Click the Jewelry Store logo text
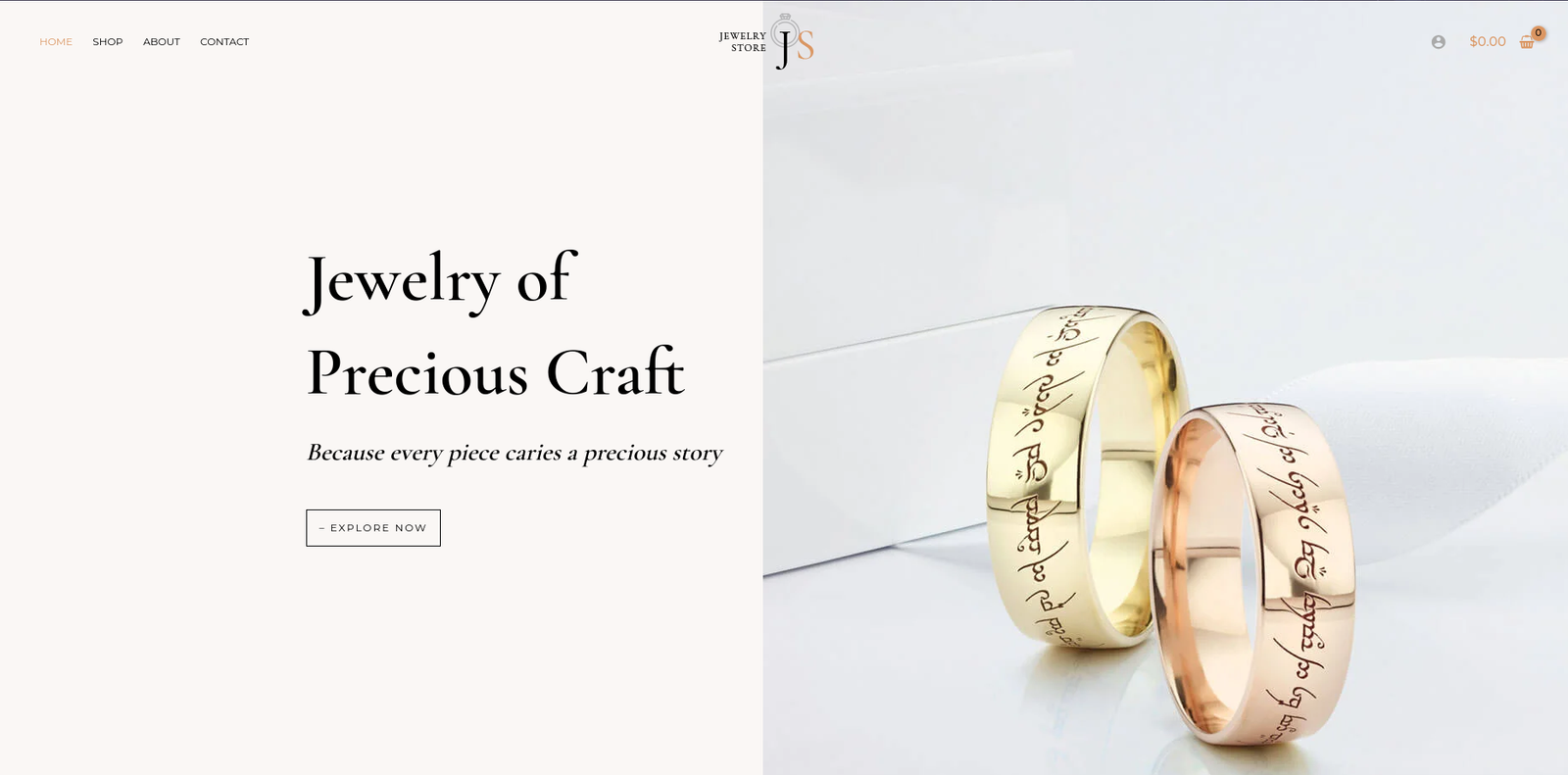Viewport: 1568px width, 775px height. (743, 41)
